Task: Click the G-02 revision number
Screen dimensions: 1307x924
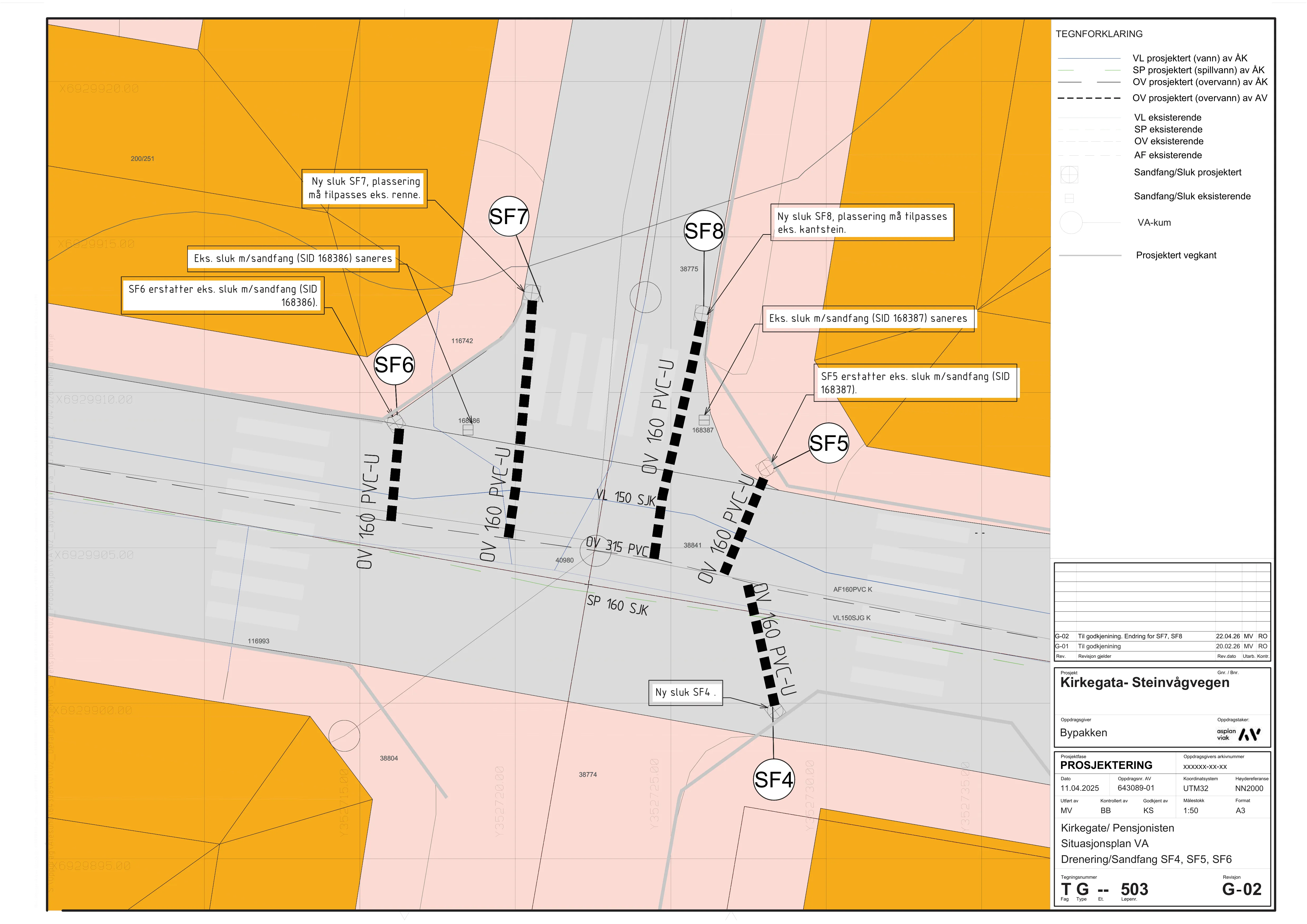Action: (x=1241, y=889)
